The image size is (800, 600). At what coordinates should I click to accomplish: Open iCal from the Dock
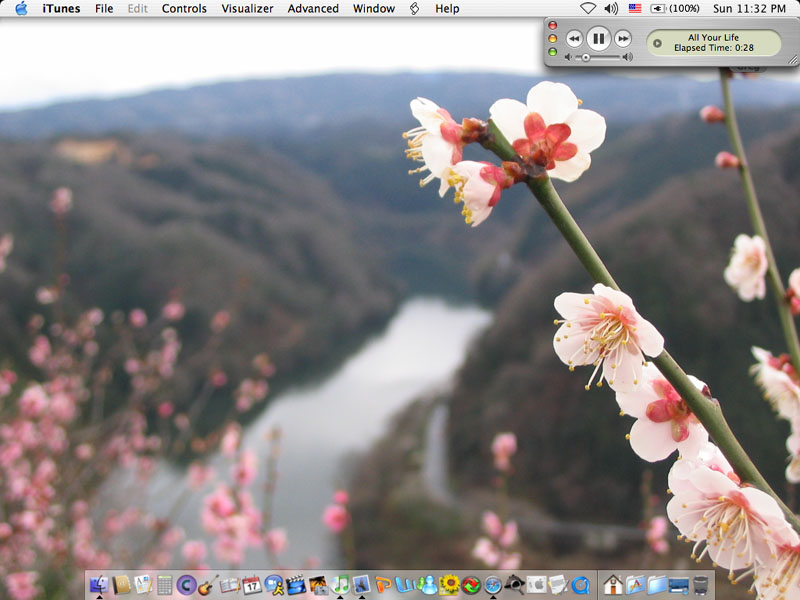[252, 585]
